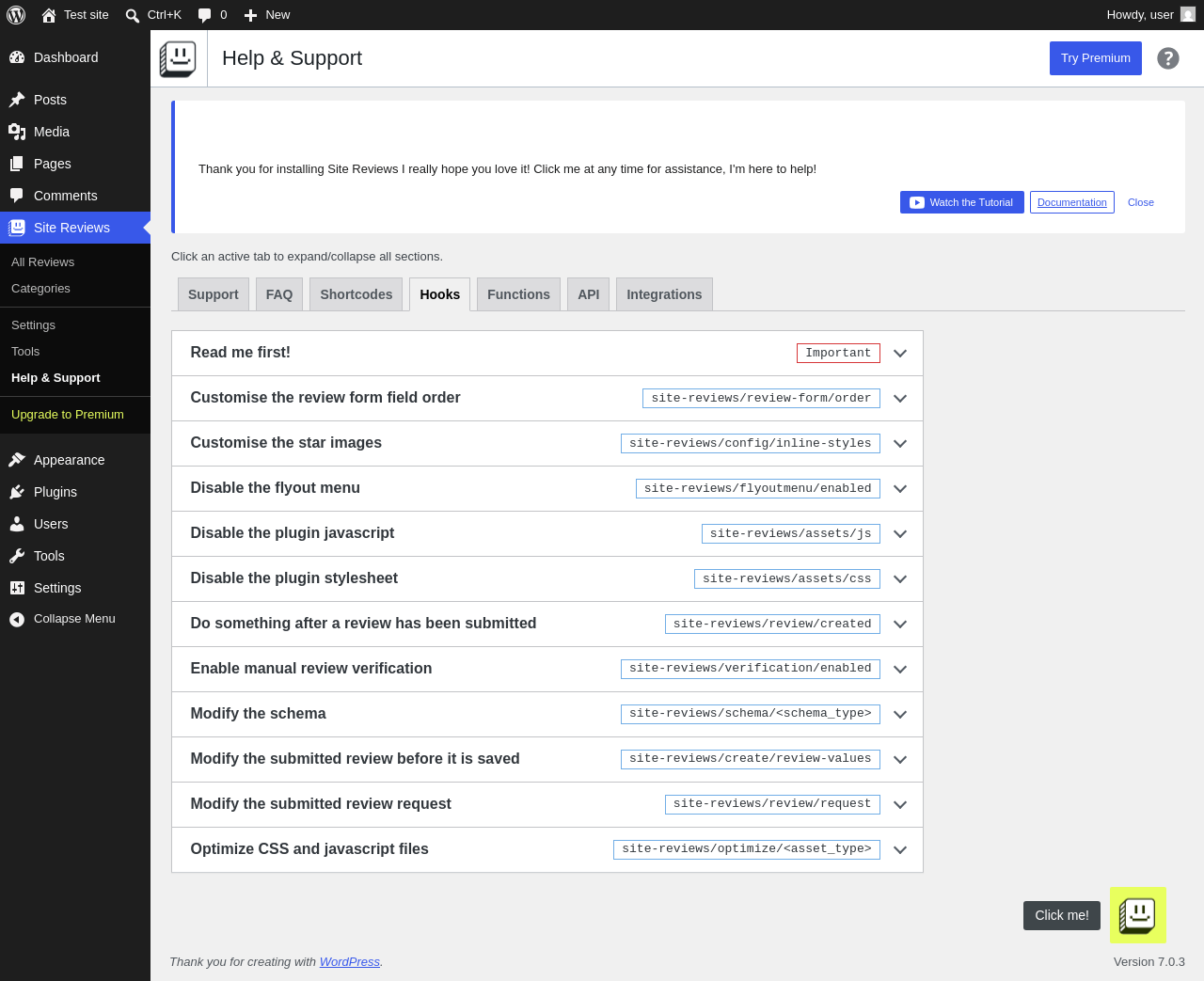Open the Functions tab
The width and height of the screenshot is (1204, 981).
[x=518, y=294]
